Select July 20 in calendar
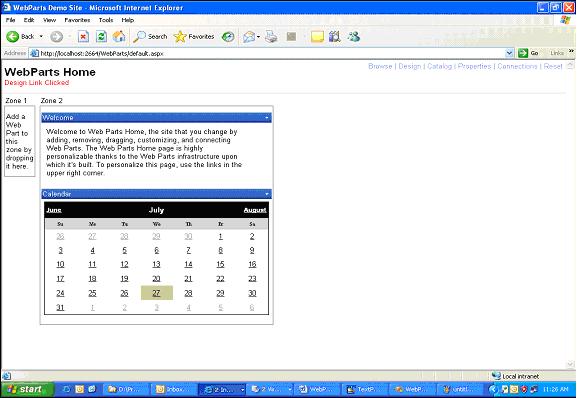This screenshot has width=577, height=398. (156, 279)
